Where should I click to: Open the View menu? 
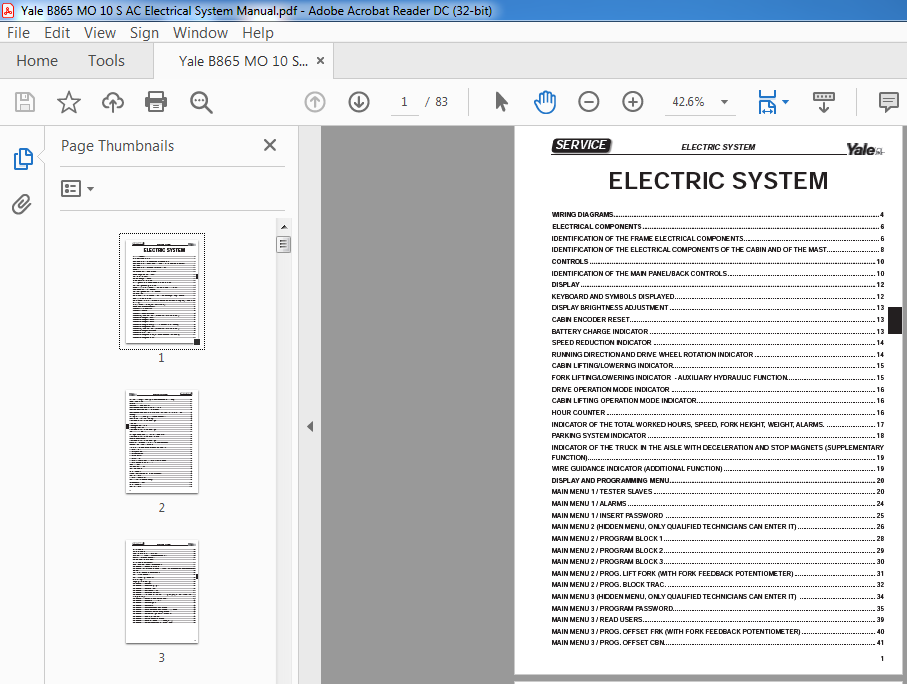100,33
